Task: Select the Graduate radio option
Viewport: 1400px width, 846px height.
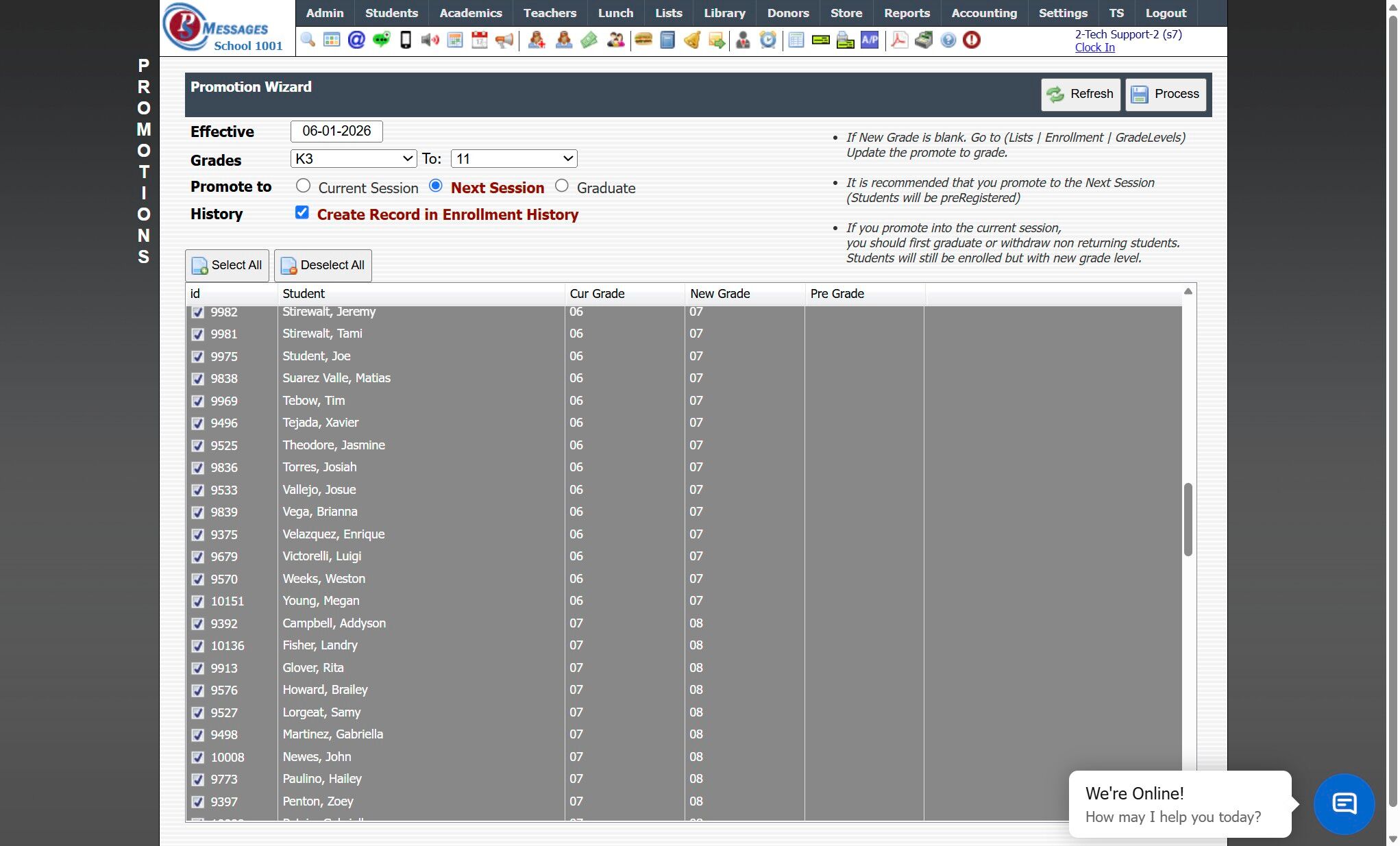Action: tap(562, 186)
